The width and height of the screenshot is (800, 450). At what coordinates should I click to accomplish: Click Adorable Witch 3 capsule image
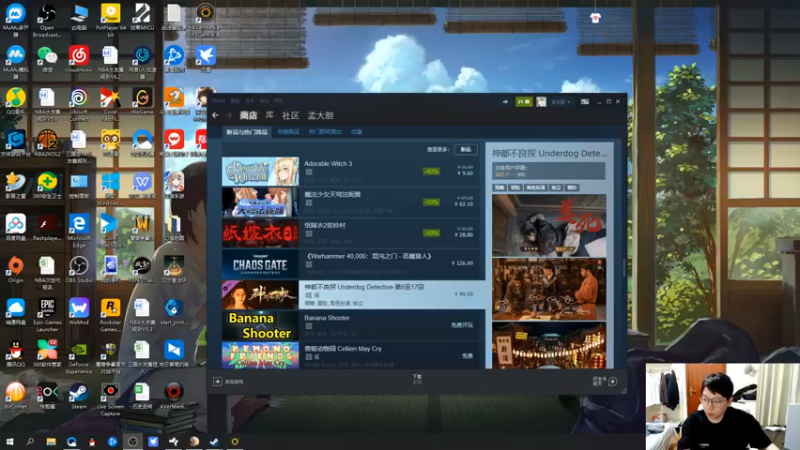click(x=260, y=171)
